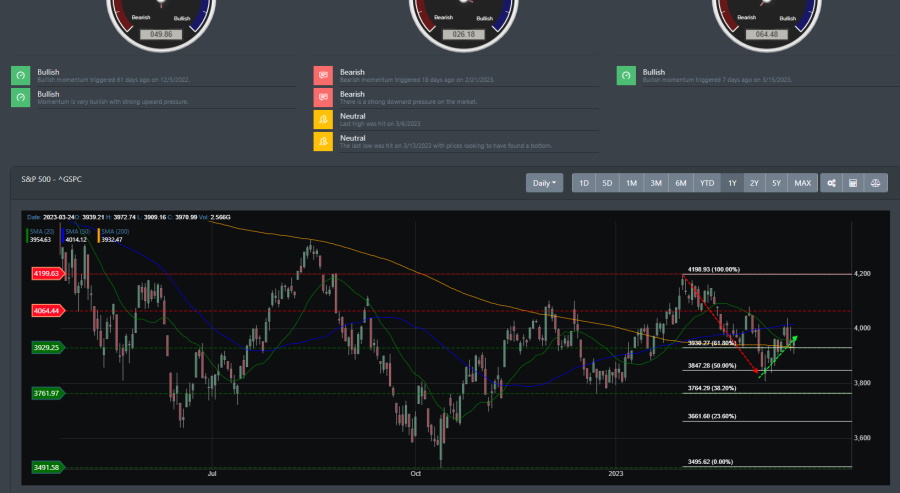Click the 2023 axis label
The image size is (900, 493).
click(615, 473)
